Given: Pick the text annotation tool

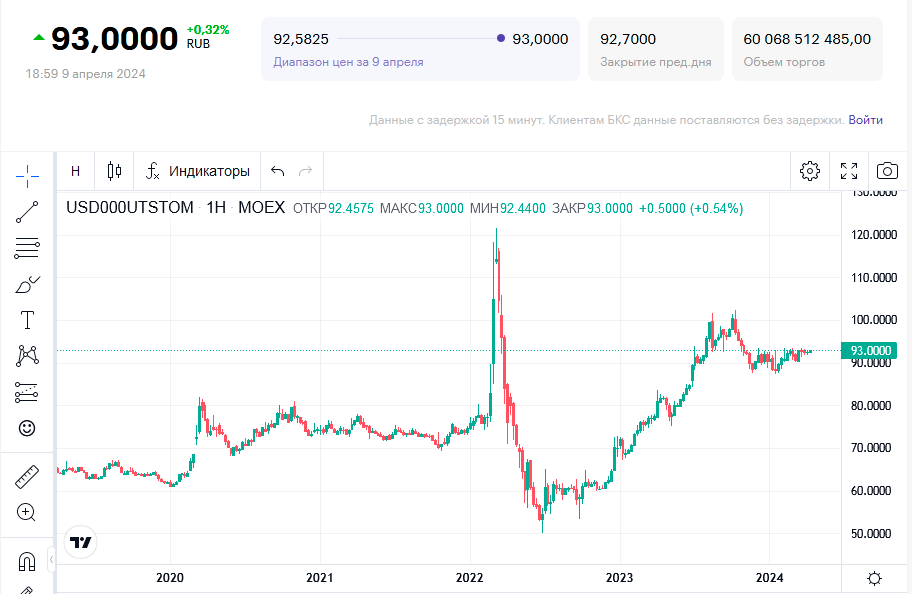Looking at the screenshot, I should (x=27, y=320).
